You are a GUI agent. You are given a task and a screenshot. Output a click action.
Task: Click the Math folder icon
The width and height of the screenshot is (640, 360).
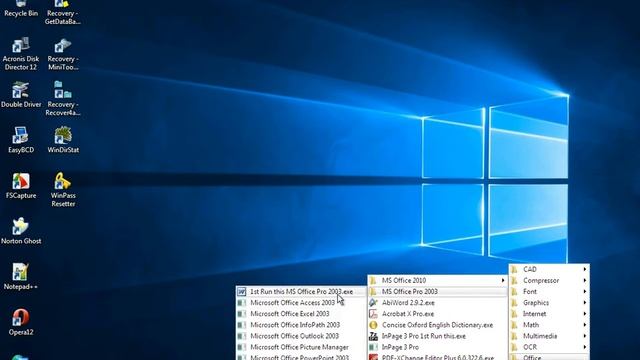click(x=514, y=325)
